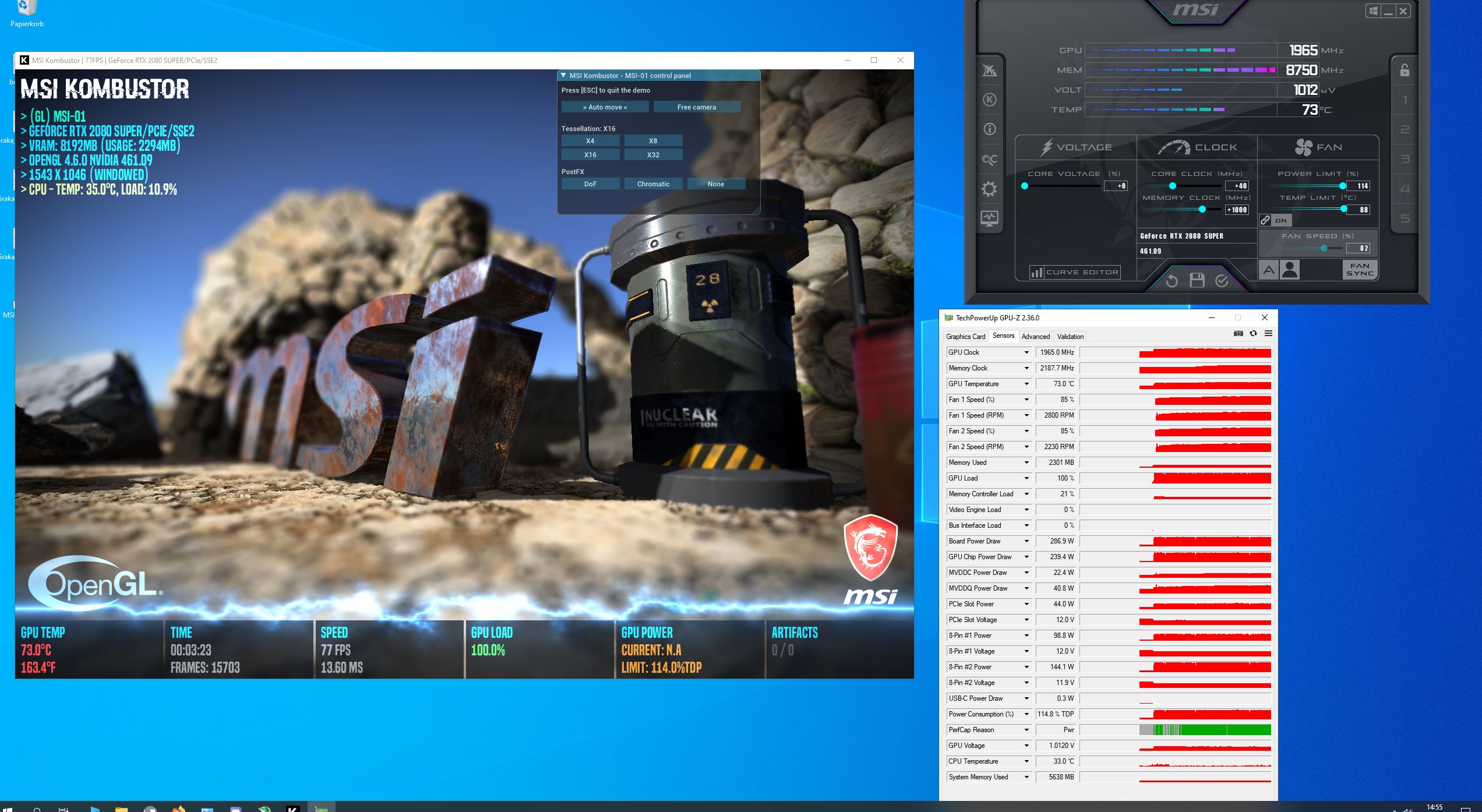Open the Papierkorb desktop icon
Viewport: 1482px width, 812px height.
tap(27, 14)
